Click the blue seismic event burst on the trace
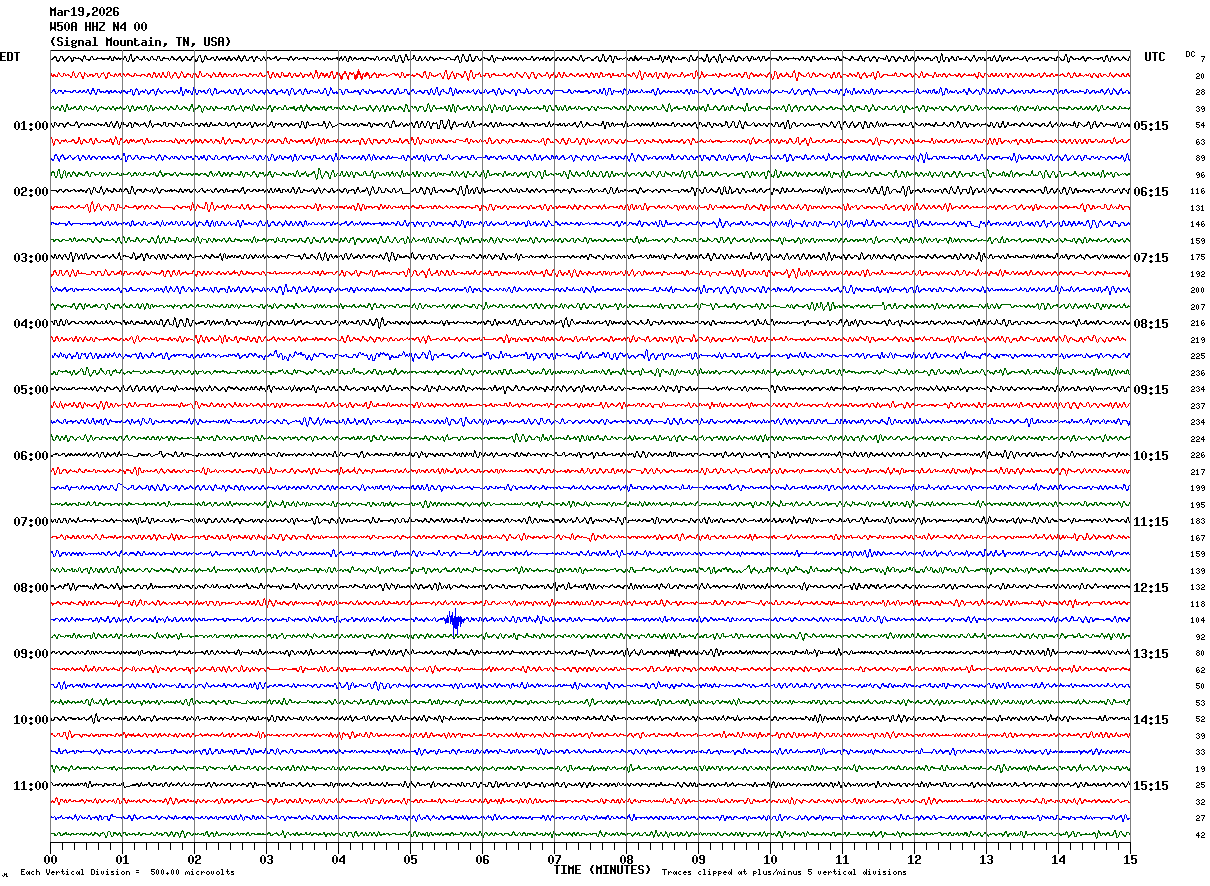1210x886 pixels. [455, 621]
